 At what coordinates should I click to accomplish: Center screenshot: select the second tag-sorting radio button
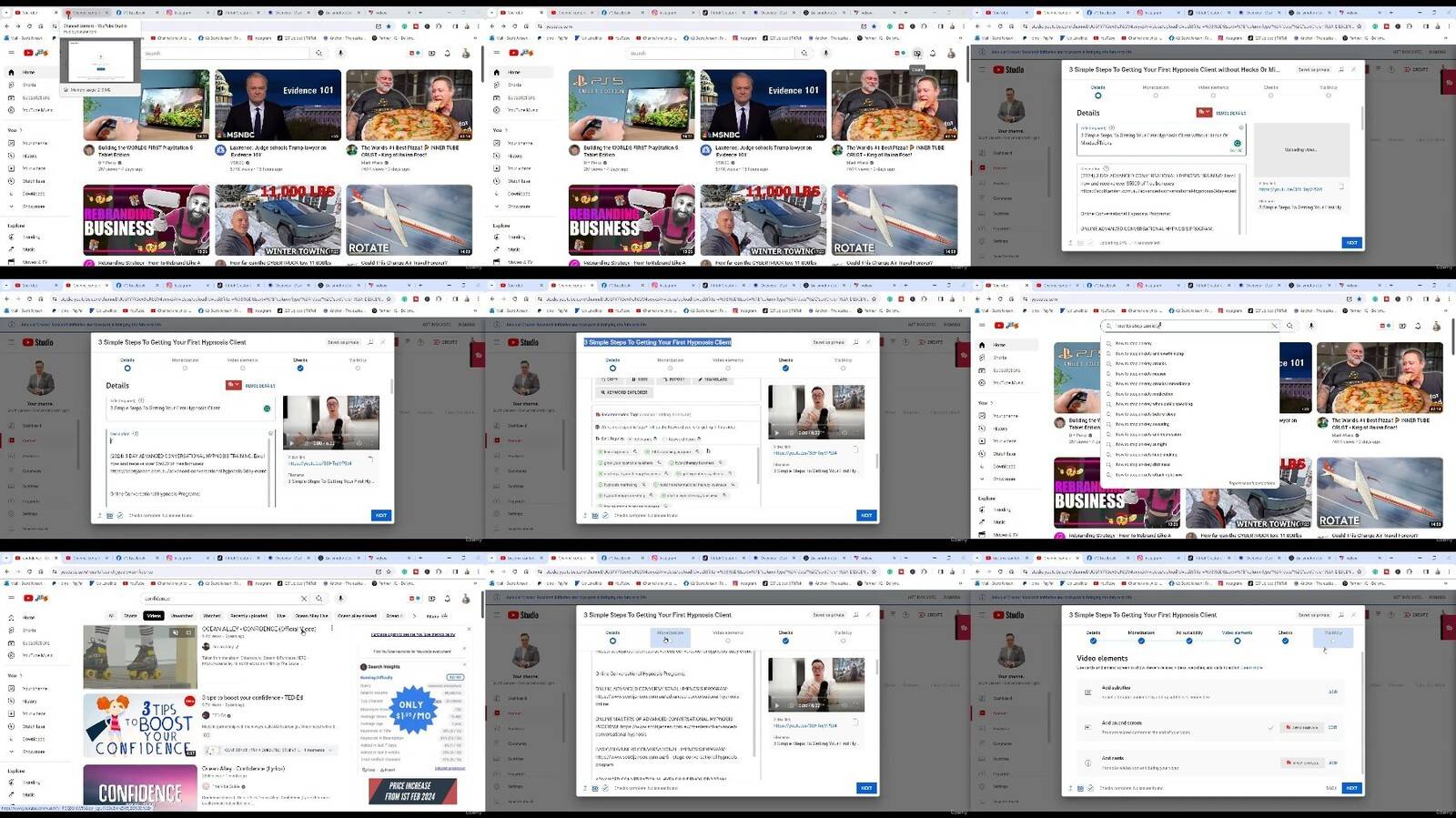[666, 439]
